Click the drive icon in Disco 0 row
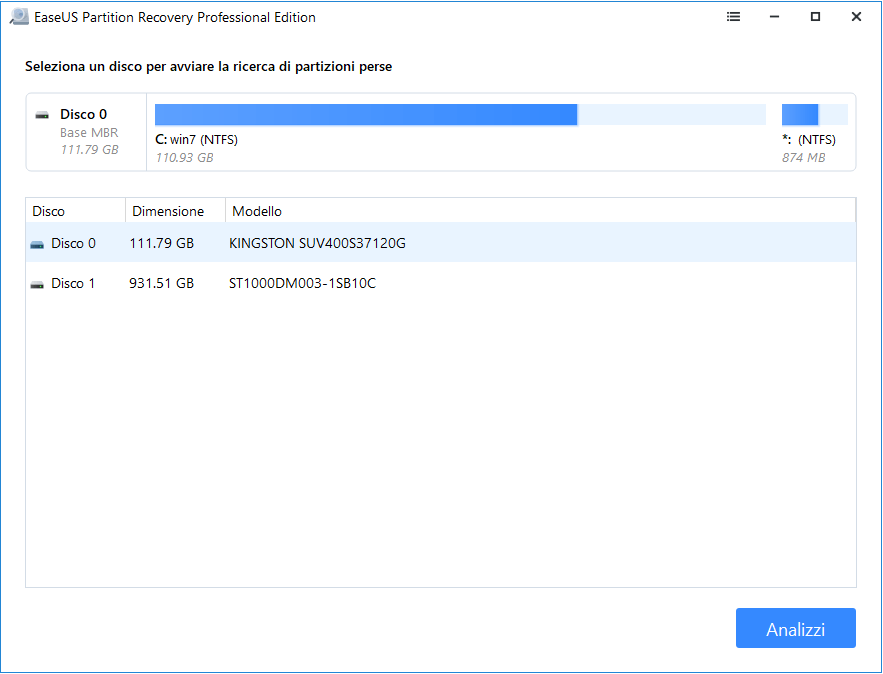 37,244
